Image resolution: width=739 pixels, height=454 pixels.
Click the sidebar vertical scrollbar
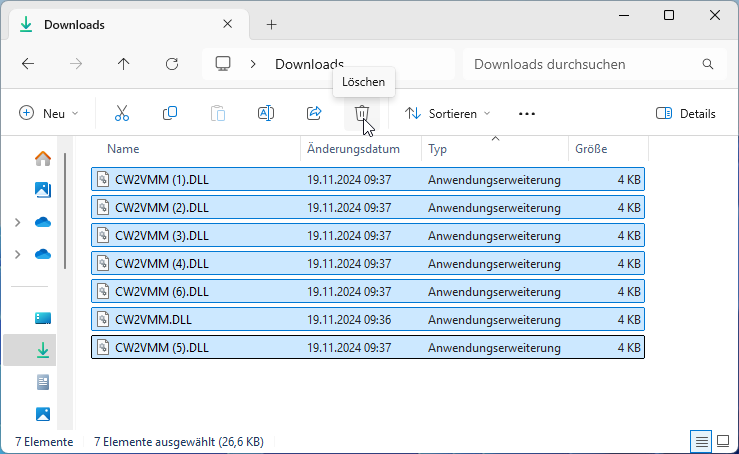(65, 211)
